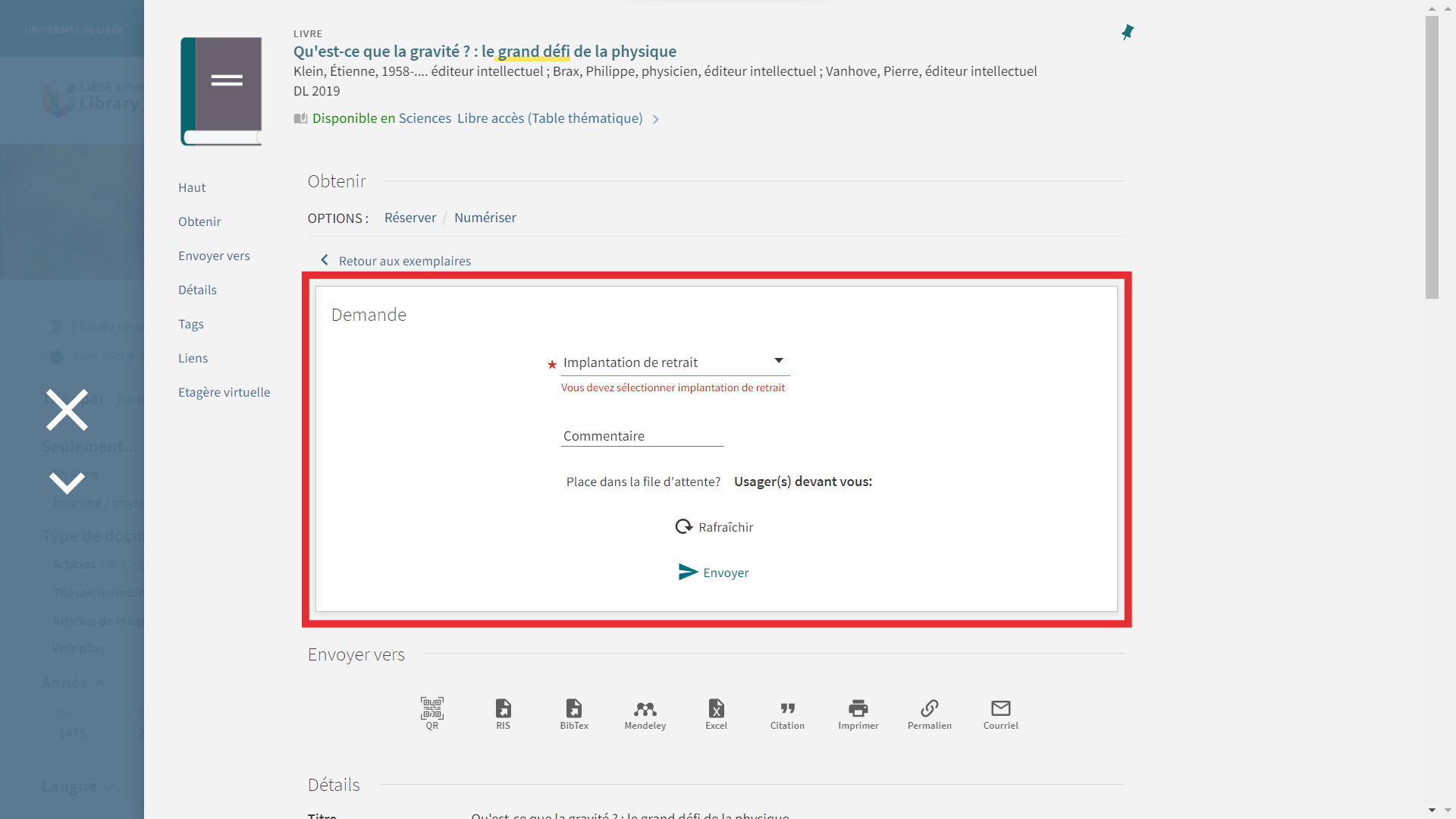The height and width of the screenshot is (819, 1456).
Task: Click the Place dans la file d'attente text
Action: [643, 482]
